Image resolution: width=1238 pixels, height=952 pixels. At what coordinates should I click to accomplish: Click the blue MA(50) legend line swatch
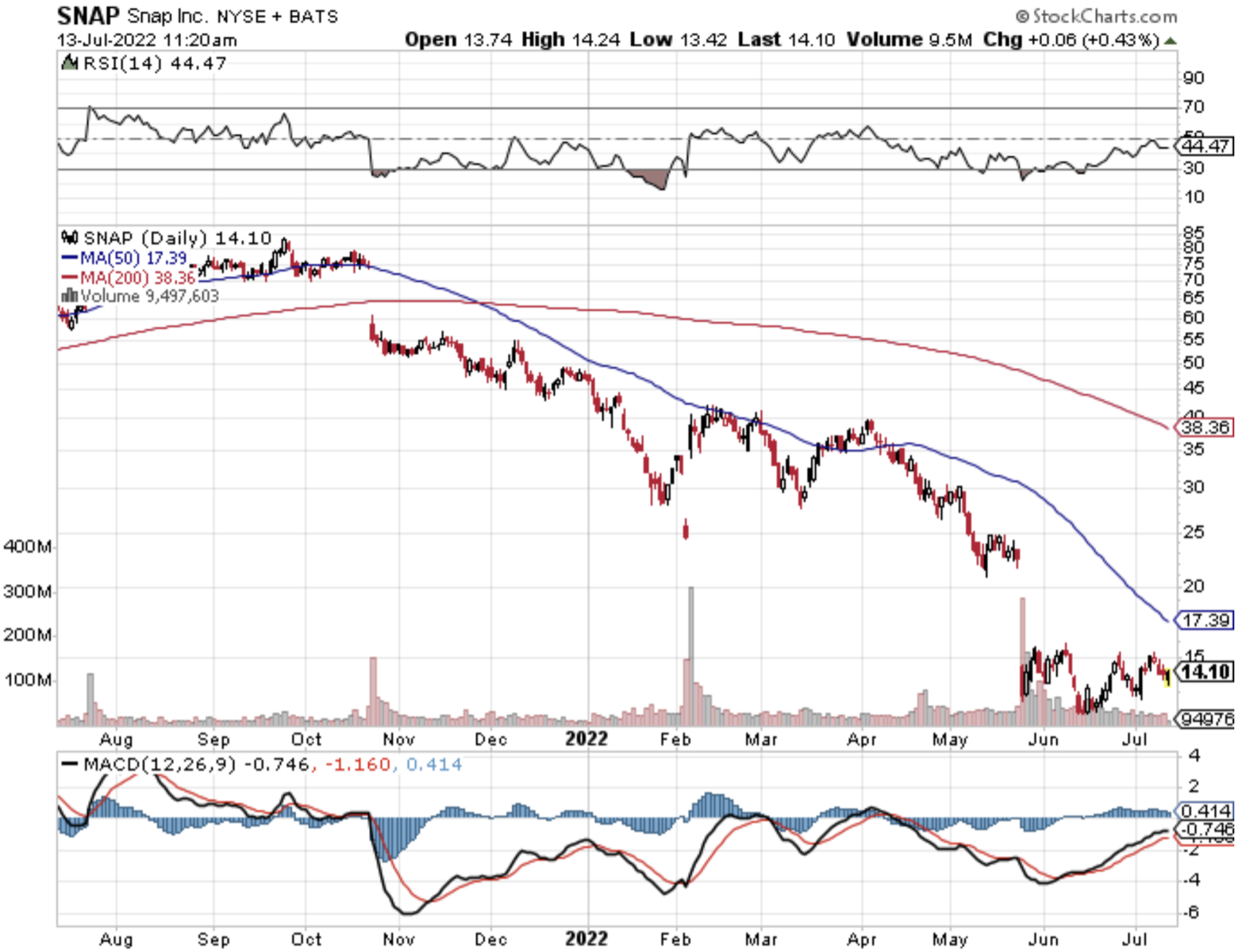click(x=70, y=258)
